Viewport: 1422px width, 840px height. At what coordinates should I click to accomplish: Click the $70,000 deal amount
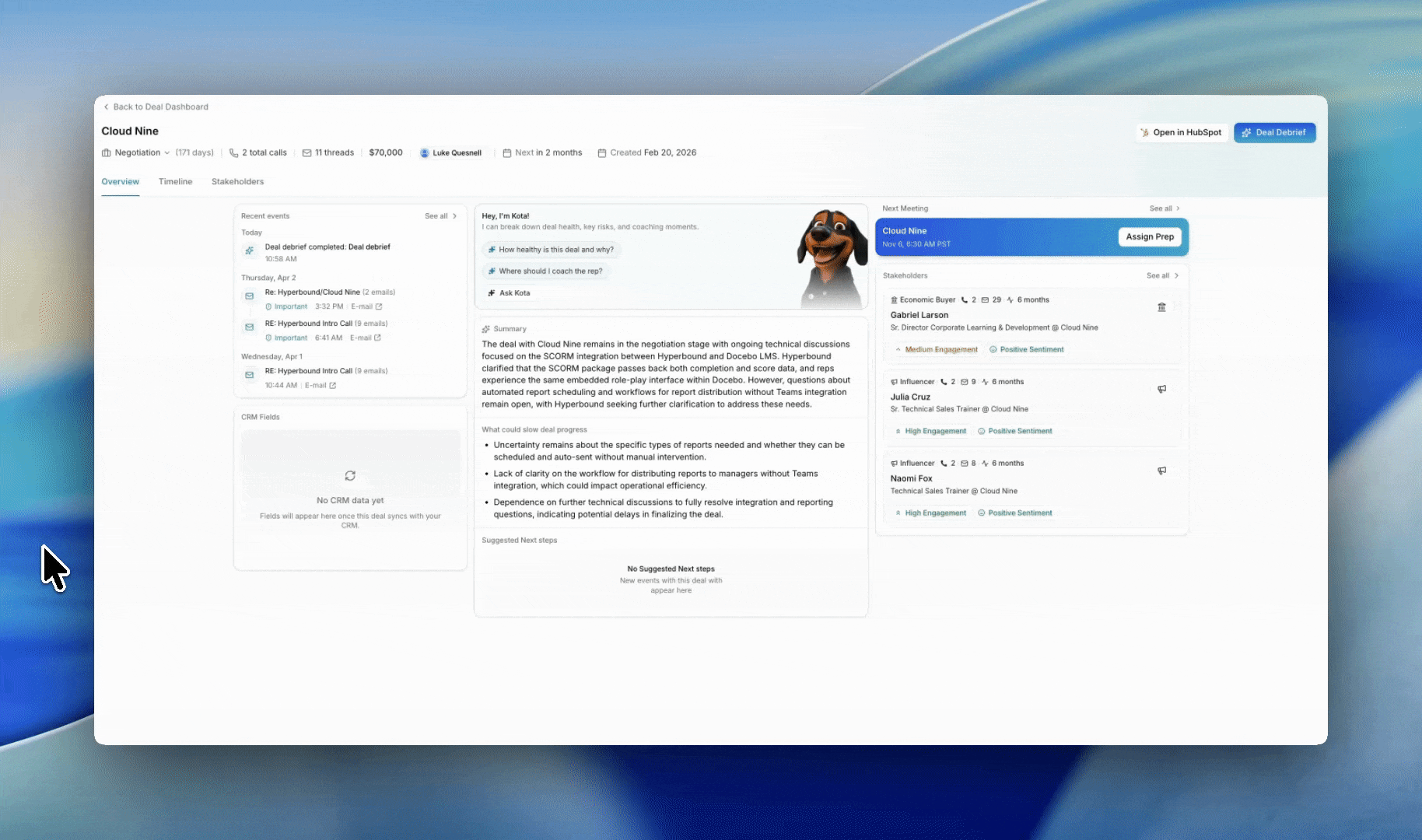386,152
